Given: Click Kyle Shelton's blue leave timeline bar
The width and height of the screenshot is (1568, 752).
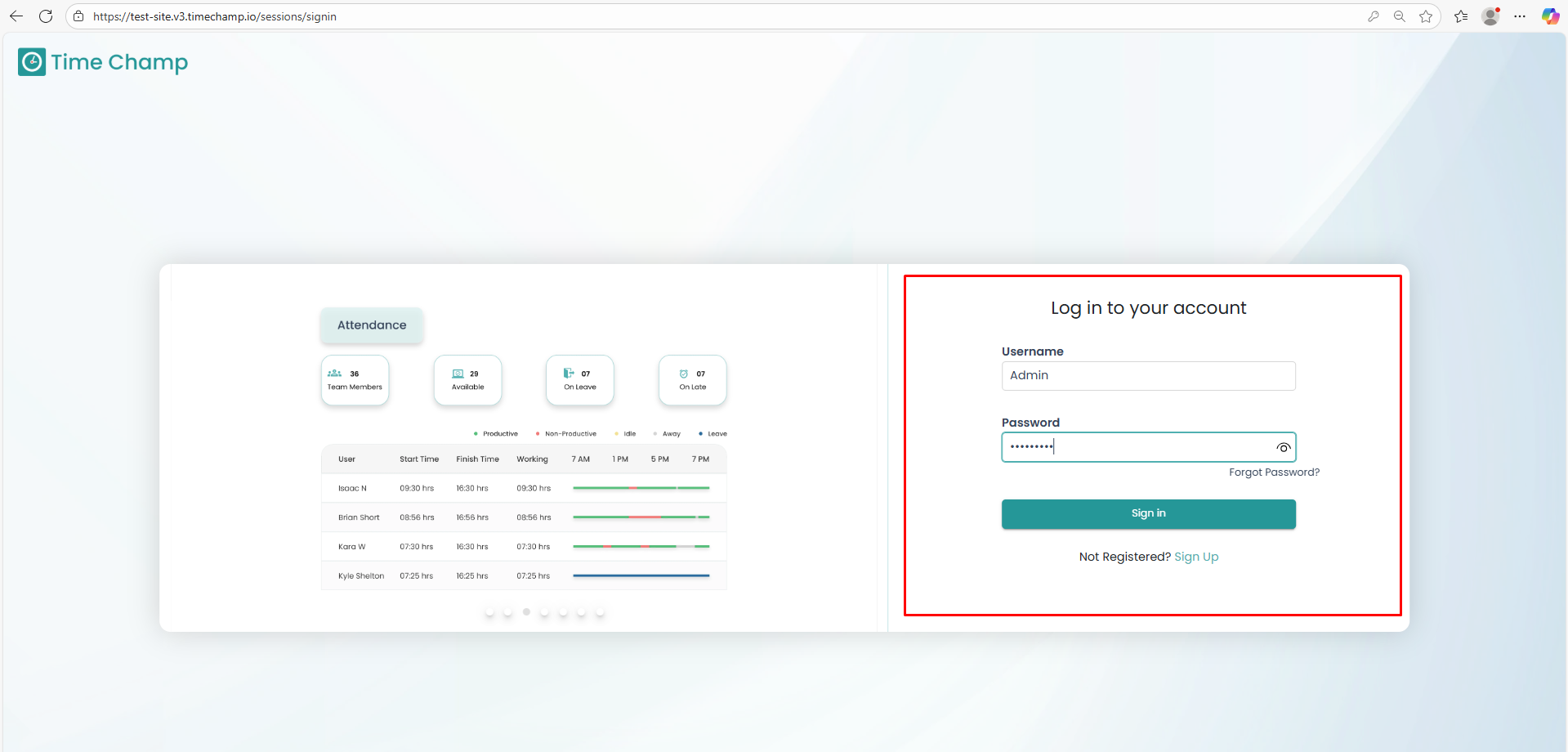Looking at the screenshot, I should tap(641, 575).
